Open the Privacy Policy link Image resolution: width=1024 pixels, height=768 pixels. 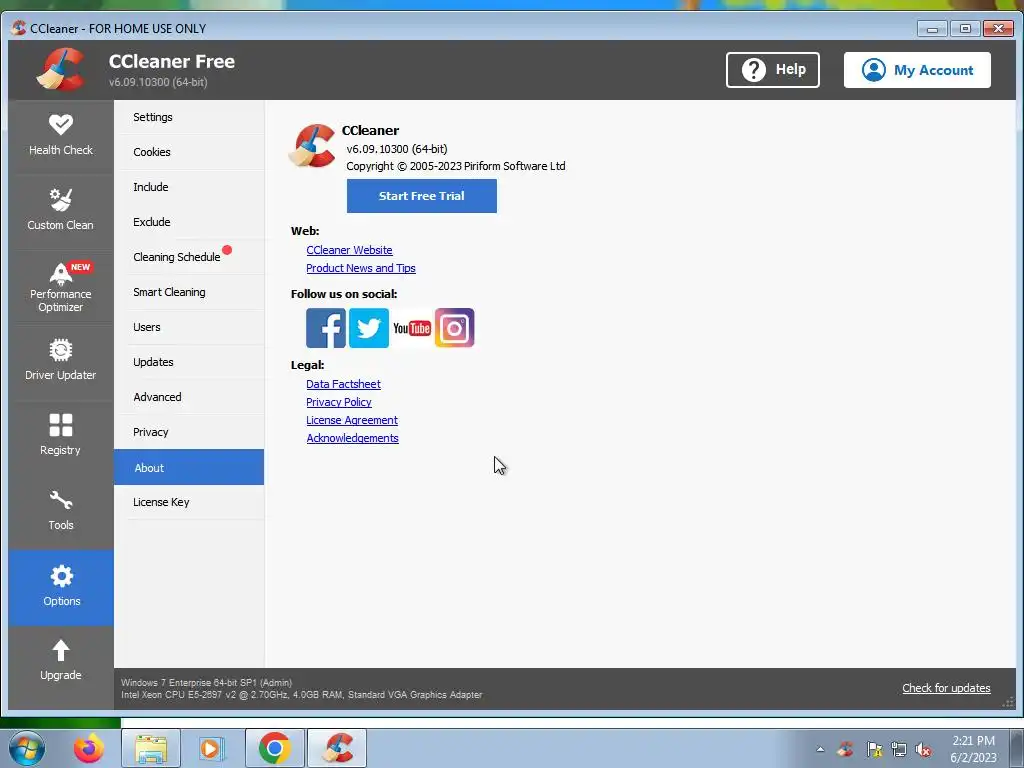339,402
